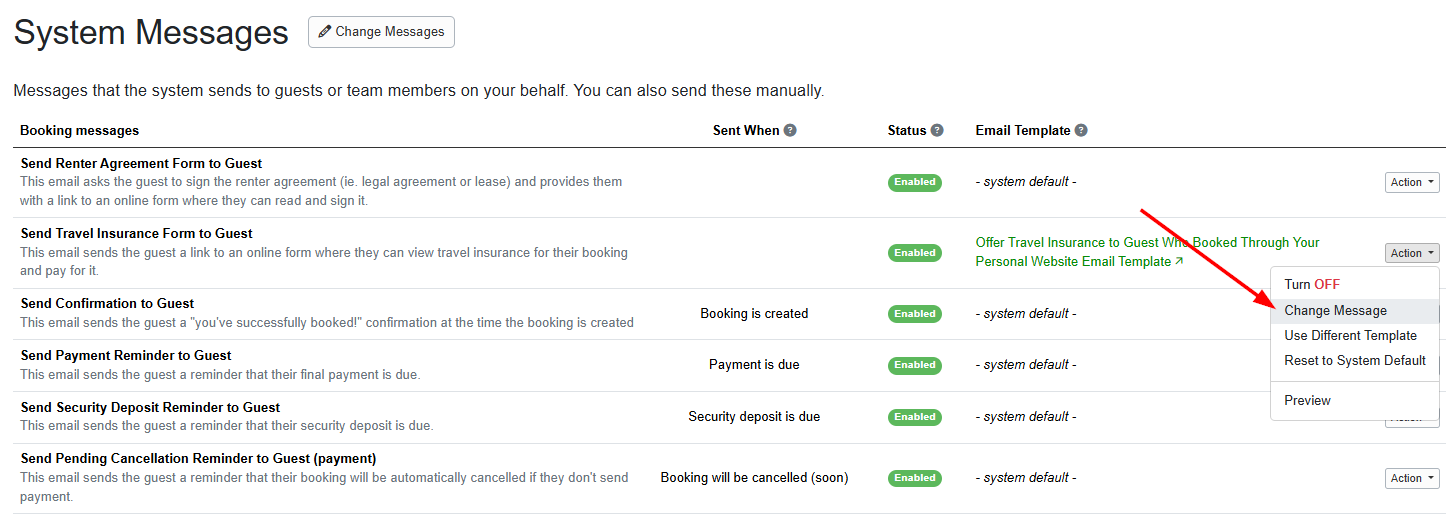Image resolution: width=1454 pixels, height=523 pixels.
Task: Click Enabled badge for Pending Cancellation Reminder
Action: point(915,478)
